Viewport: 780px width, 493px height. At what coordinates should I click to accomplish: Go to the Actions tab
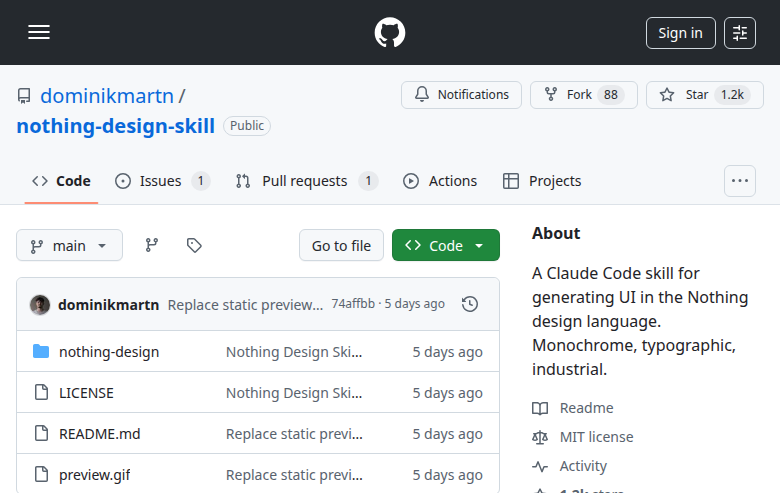click(440, 181)
